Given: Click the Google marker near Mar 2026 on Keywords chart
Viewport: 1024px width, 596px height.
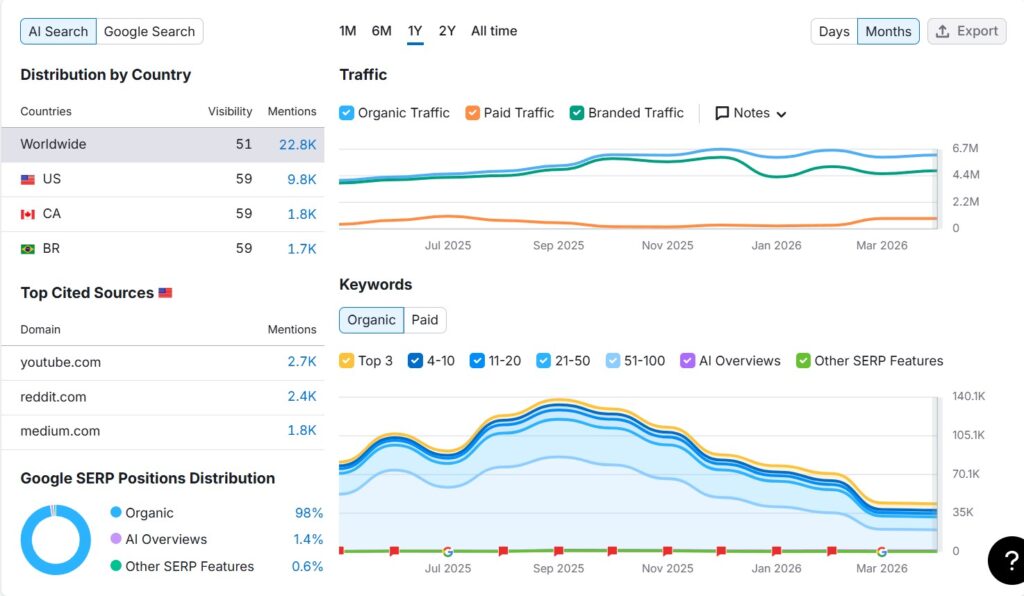Looking at the screenshot, I should 881,550.
